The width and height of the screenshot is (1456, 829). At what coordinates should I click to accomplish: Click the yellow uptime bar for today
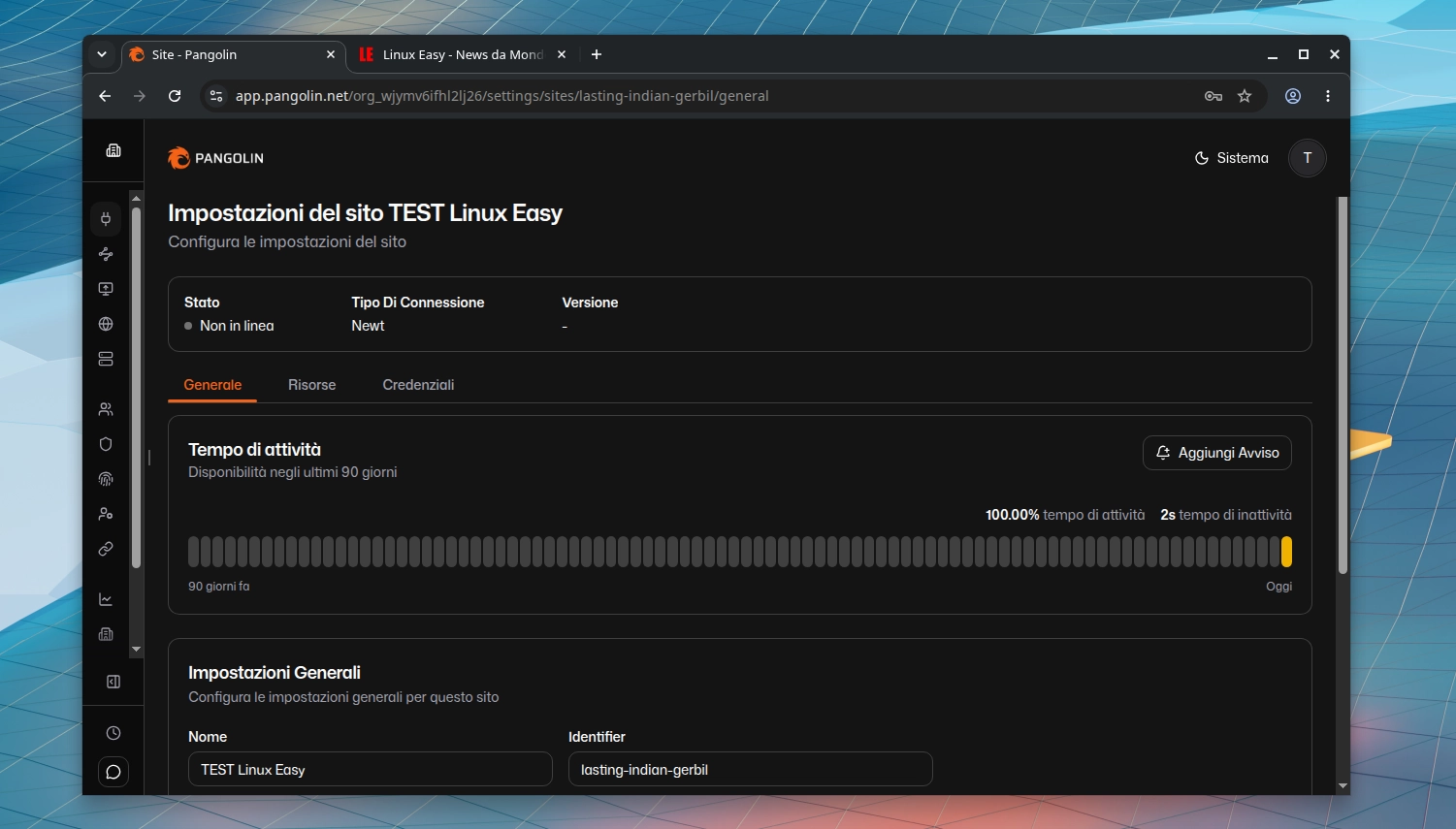tap(1286, 552)
